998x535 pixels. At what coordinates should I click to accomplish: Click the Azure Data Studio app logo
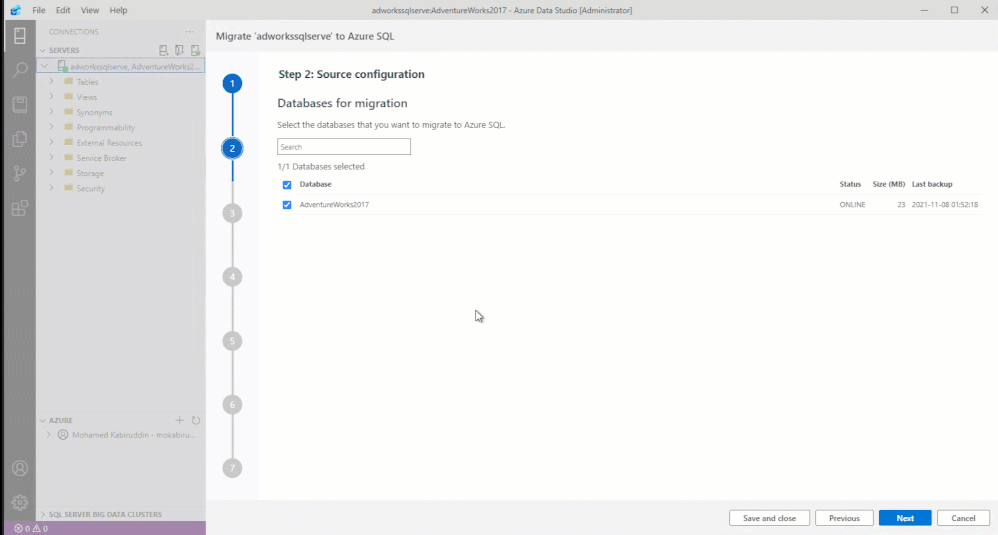(15, 10)
